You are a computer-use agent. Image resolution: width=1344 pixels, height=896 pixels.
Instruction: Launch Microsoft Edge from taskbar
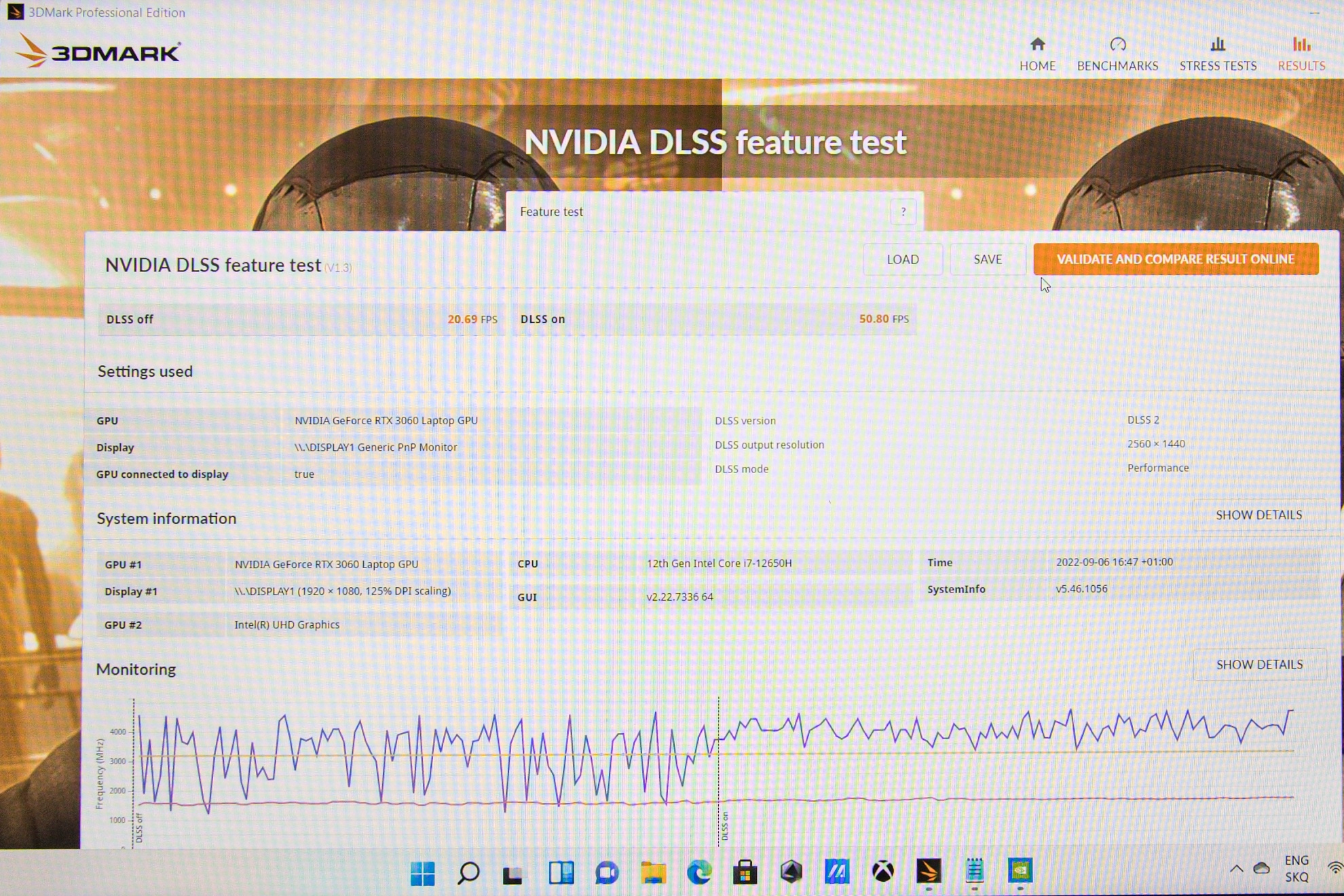pos(699,872)
